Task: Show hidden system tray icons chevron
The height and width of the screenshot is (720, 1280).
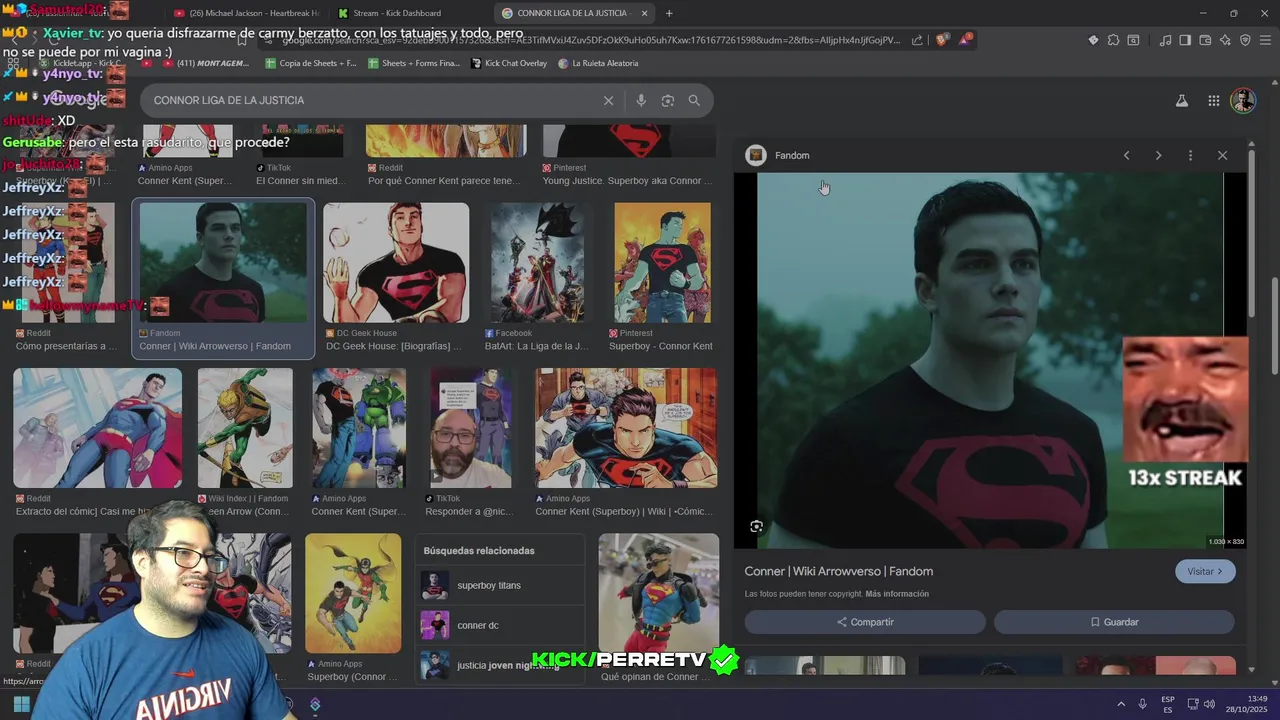Action: coord(1121,704)
